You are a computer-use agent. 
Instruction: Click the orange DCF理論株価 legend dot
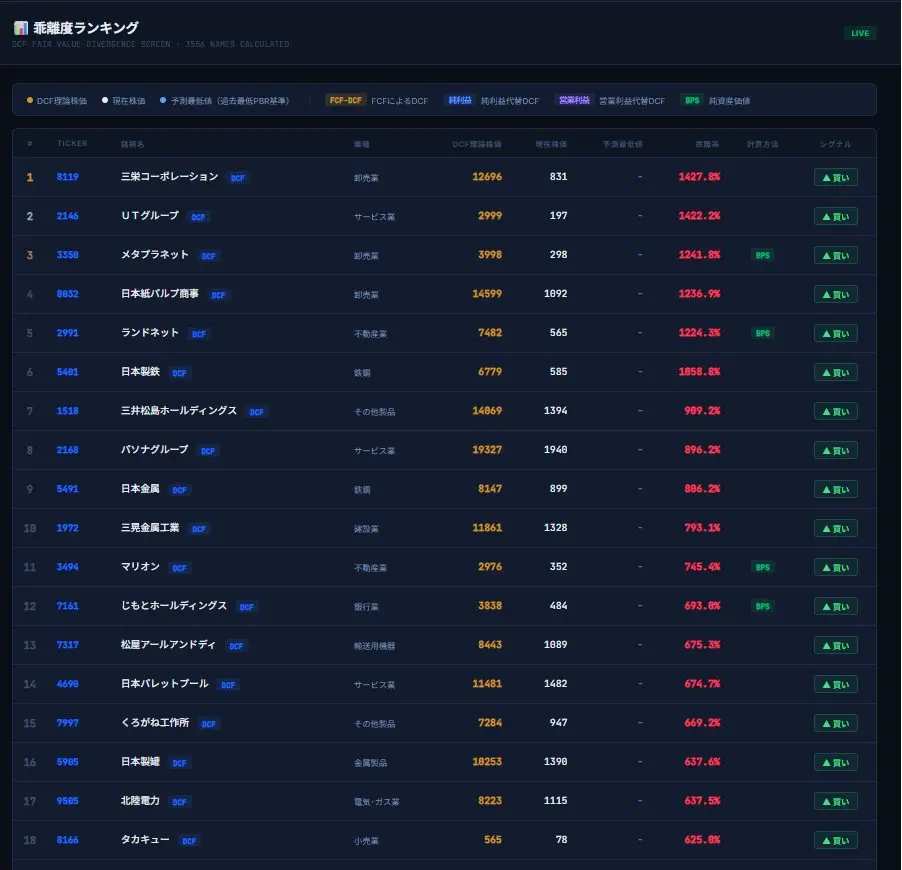point(30,100)
